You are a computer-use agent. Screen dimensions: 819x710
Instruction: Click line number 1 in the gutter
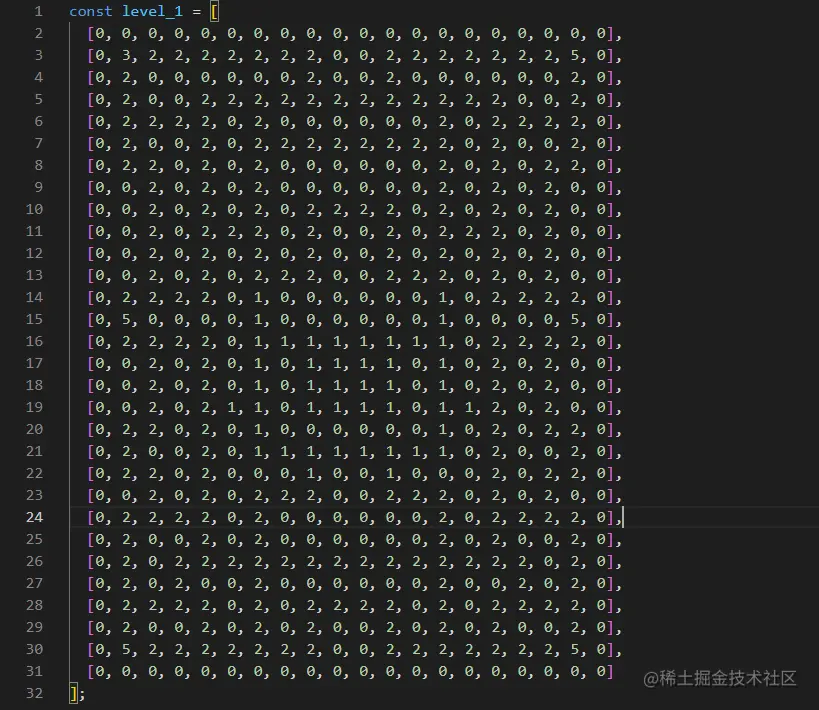[x=38, y=11]
